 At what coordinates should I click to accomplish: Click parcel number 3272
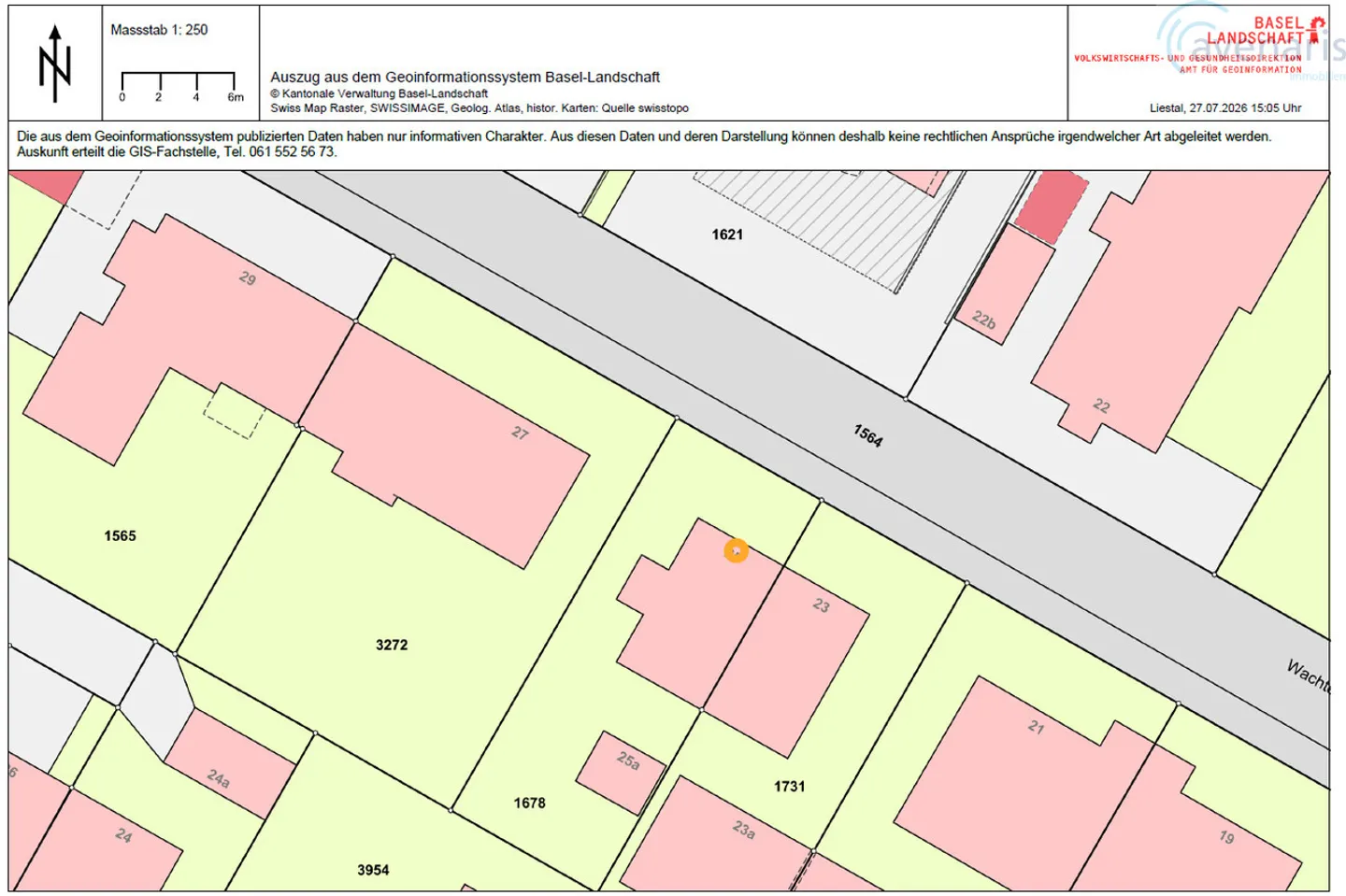[392, 645]
